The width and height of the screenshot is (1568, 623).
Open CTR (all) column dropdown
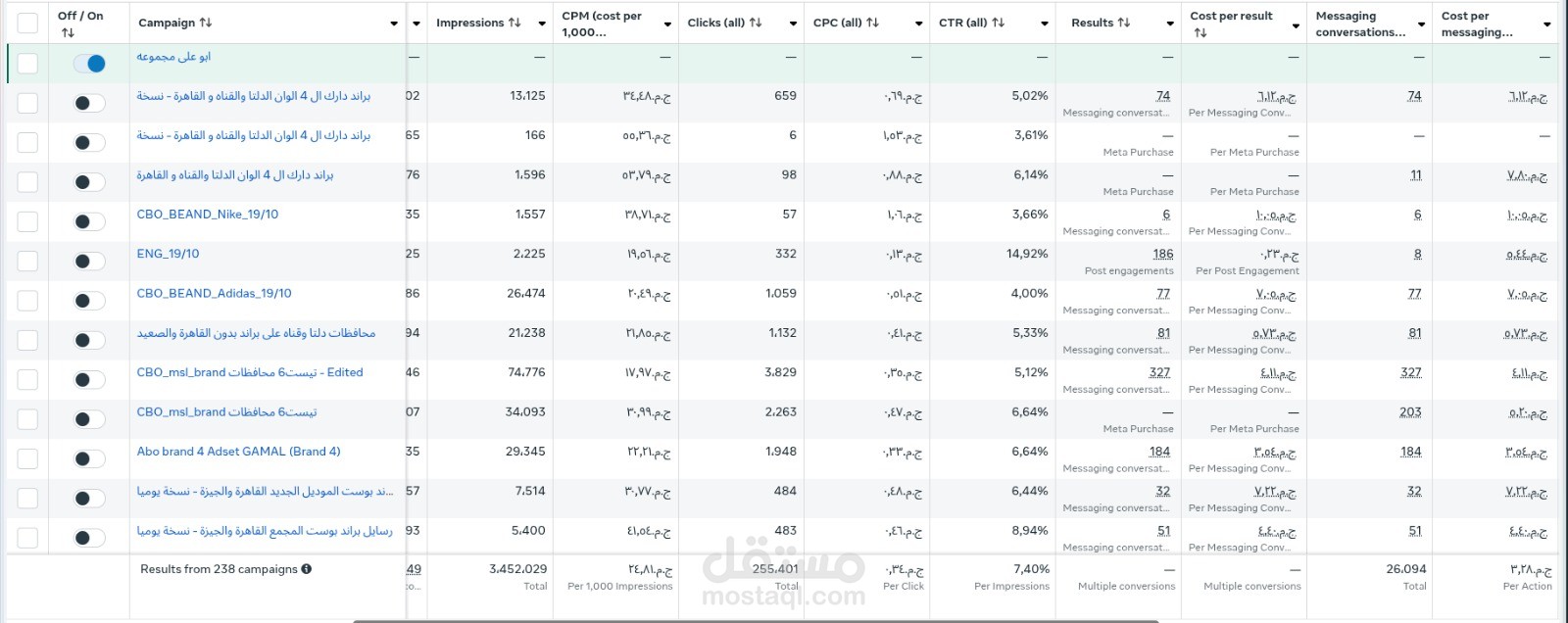(x=1045, y=24)
